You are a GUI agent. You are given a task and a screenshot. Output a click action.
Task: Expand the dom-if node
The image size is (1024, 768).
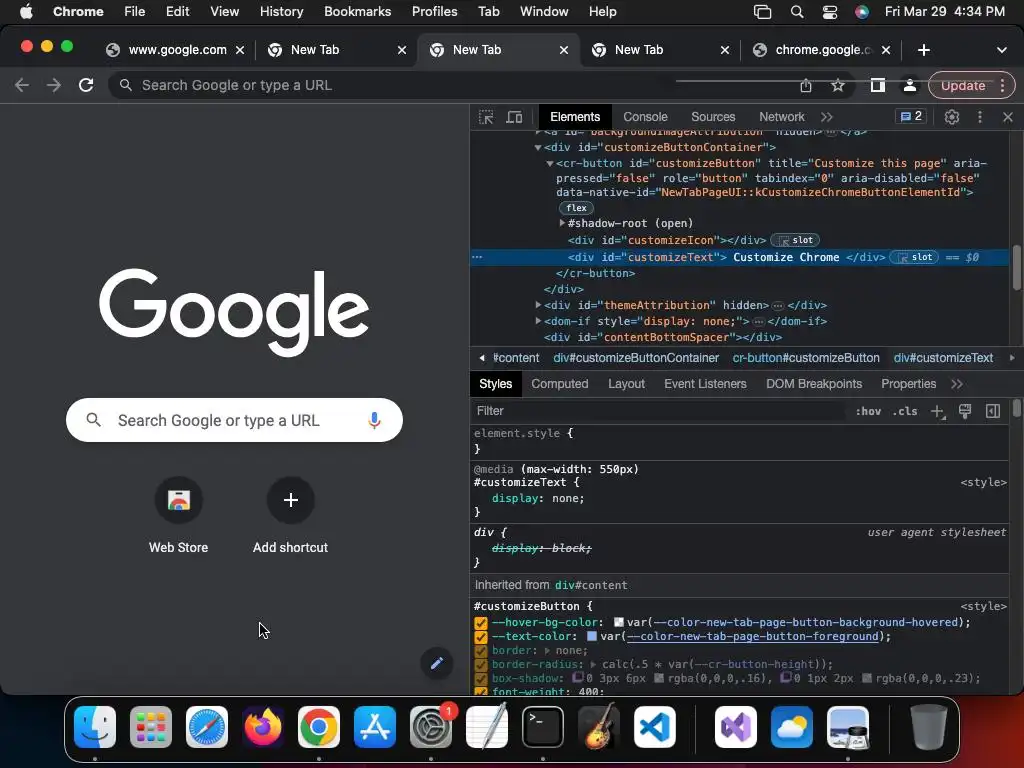[538, 321]
